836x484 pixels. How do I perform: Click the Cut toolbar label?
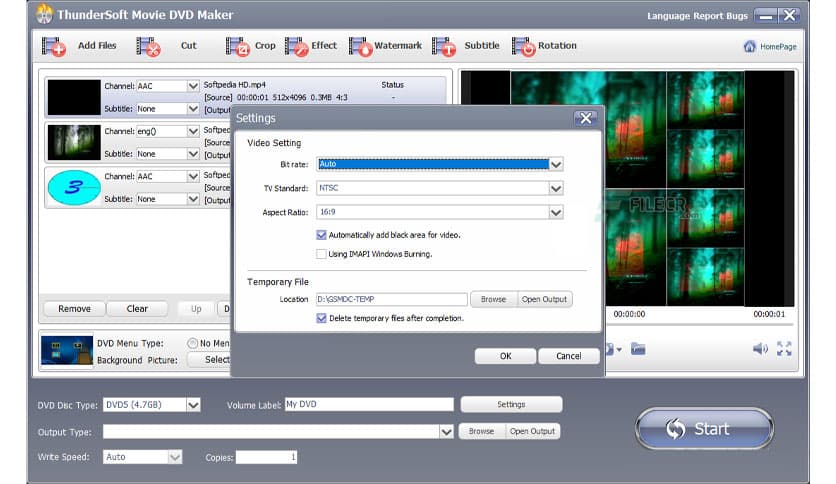188,46
